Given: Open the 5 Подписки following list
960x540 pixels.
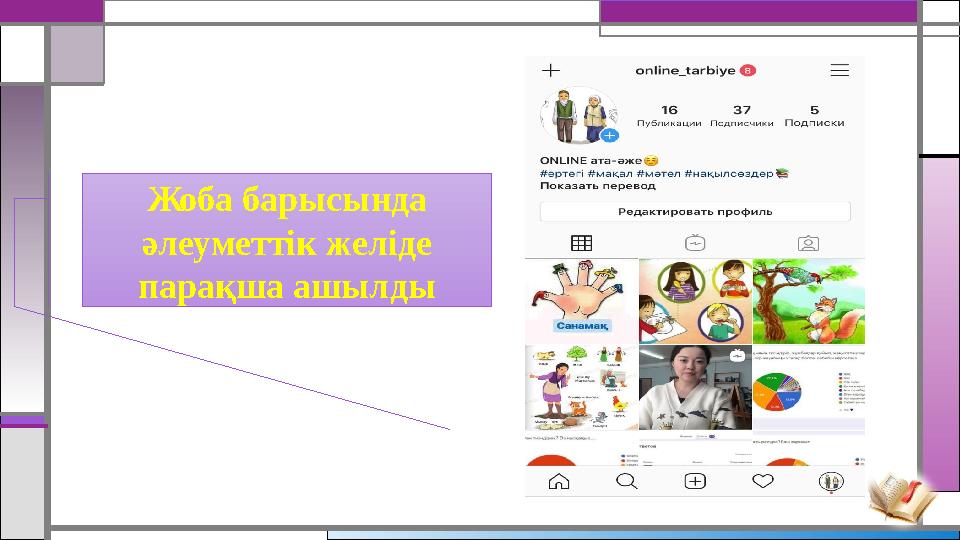Looking at the screenshot, I should [814, 116].
